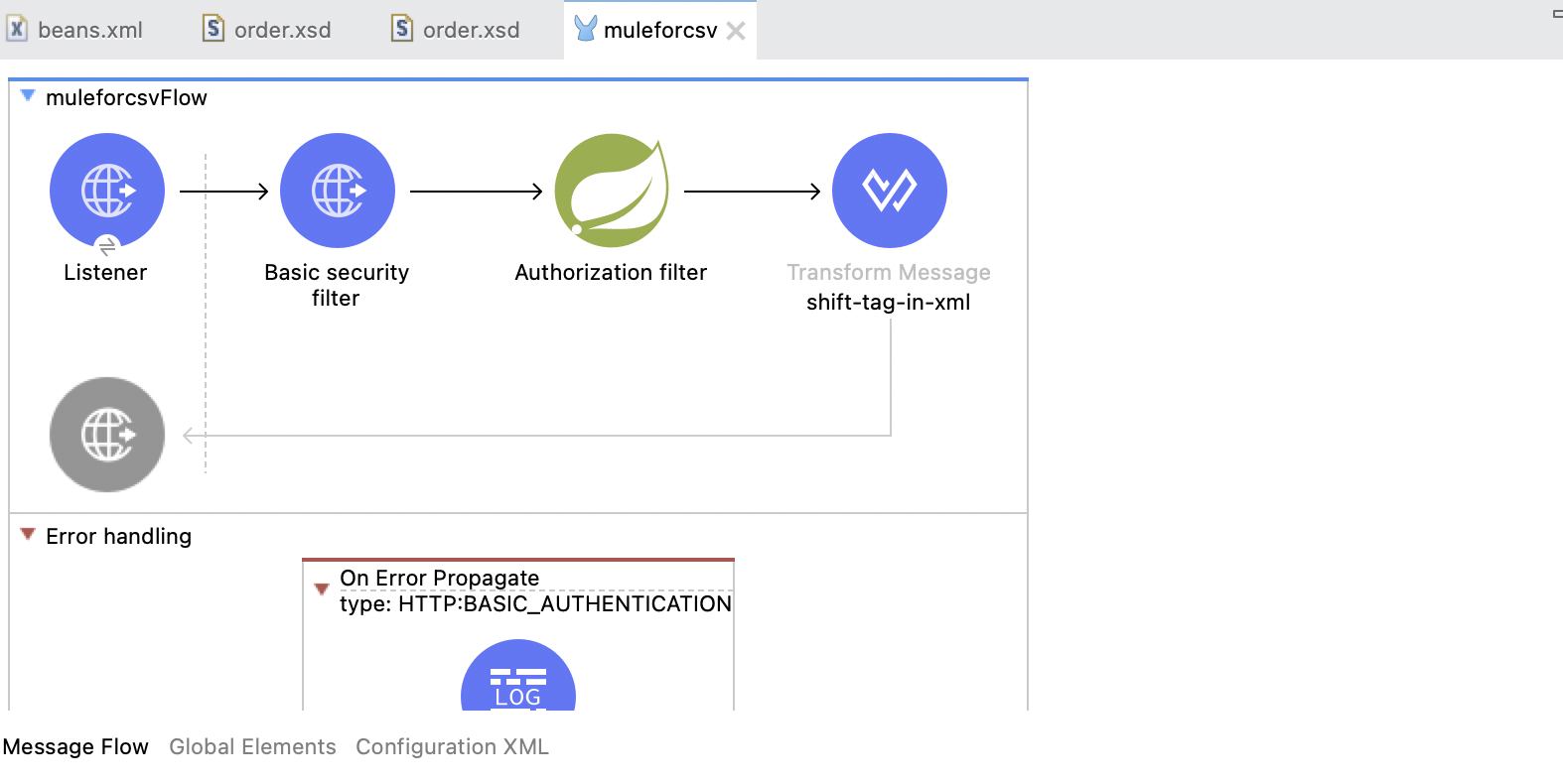This screenshot has width=1563, height=784.
Task: Switch to Global Elements view
Action: coord(252,746)
